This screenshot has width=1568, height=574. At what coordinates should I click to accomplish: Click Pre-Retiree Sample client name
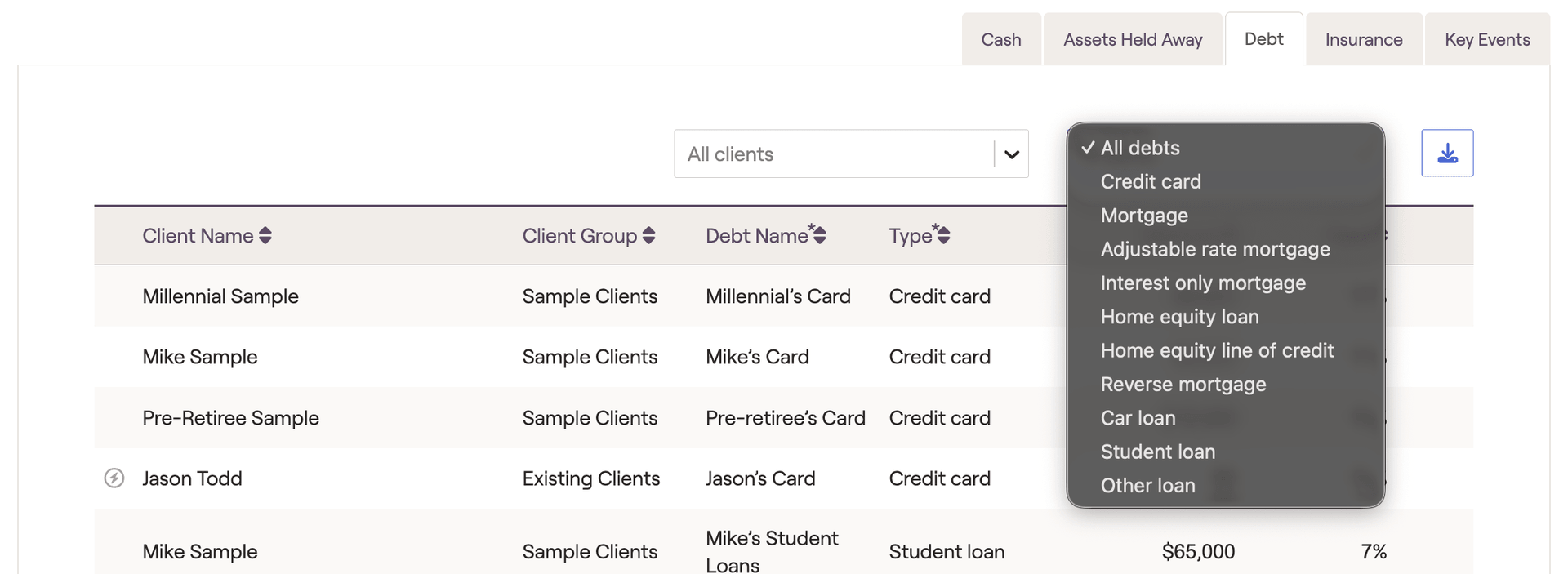click(x=230, y=418)
